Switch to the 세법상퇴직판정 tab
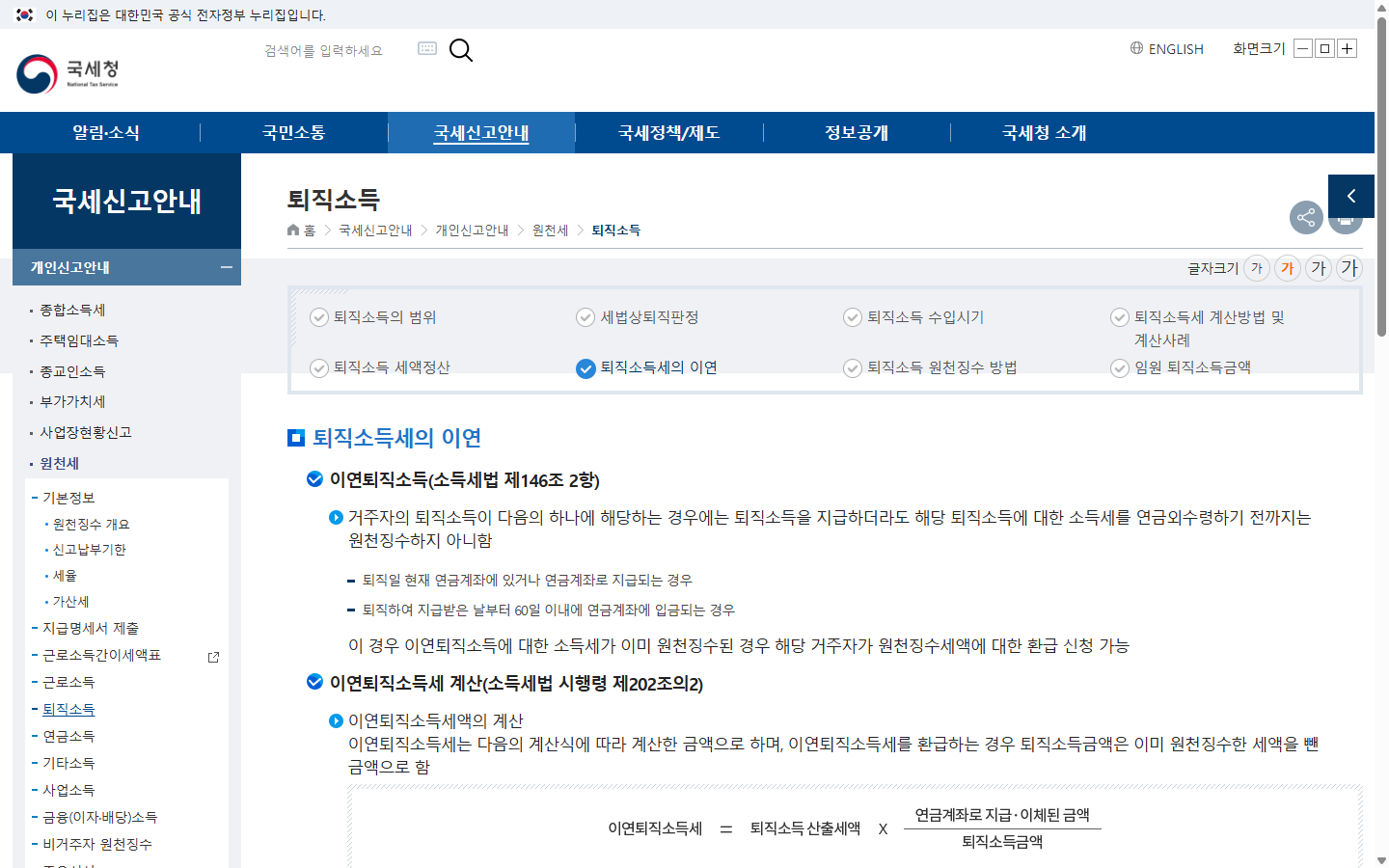The width and height of the screenshot is (1389, 868). point(638,317)
